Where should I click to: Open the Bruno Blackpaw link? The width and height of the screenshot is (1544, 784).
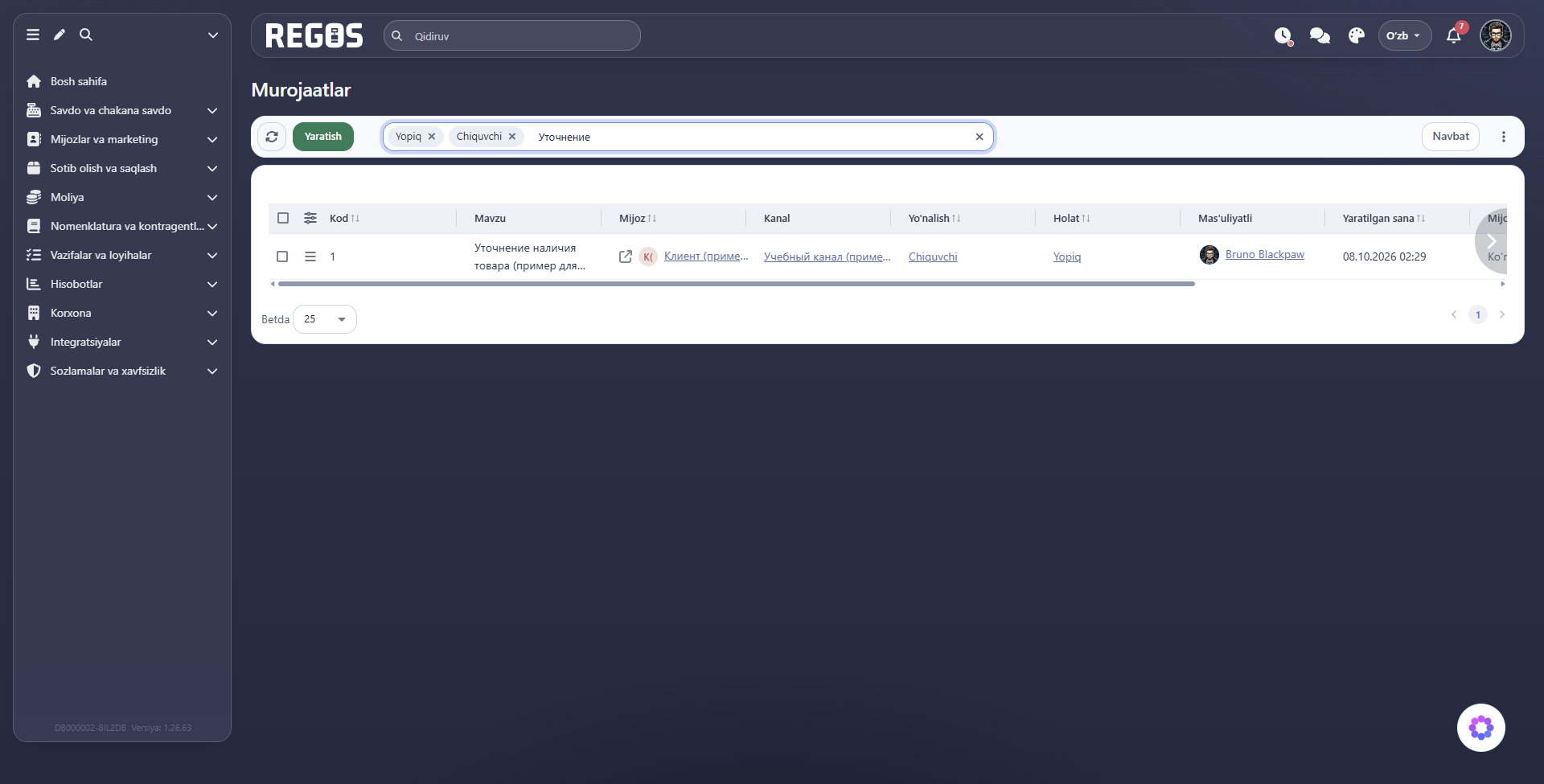[x=1264, y=255]
